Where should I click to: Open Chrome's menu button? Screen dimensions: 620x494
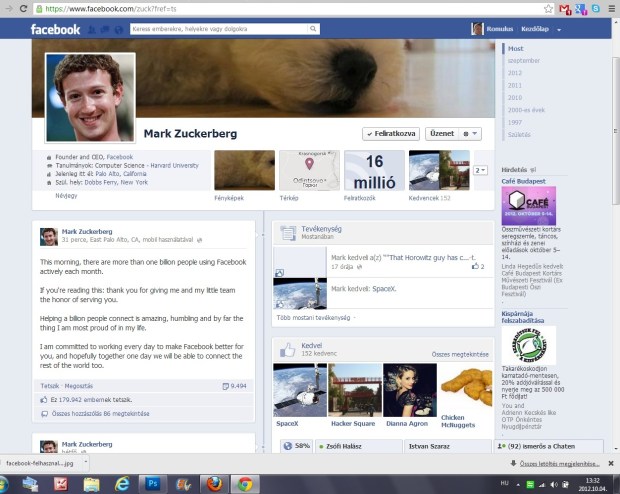click(x=610, y=9)
